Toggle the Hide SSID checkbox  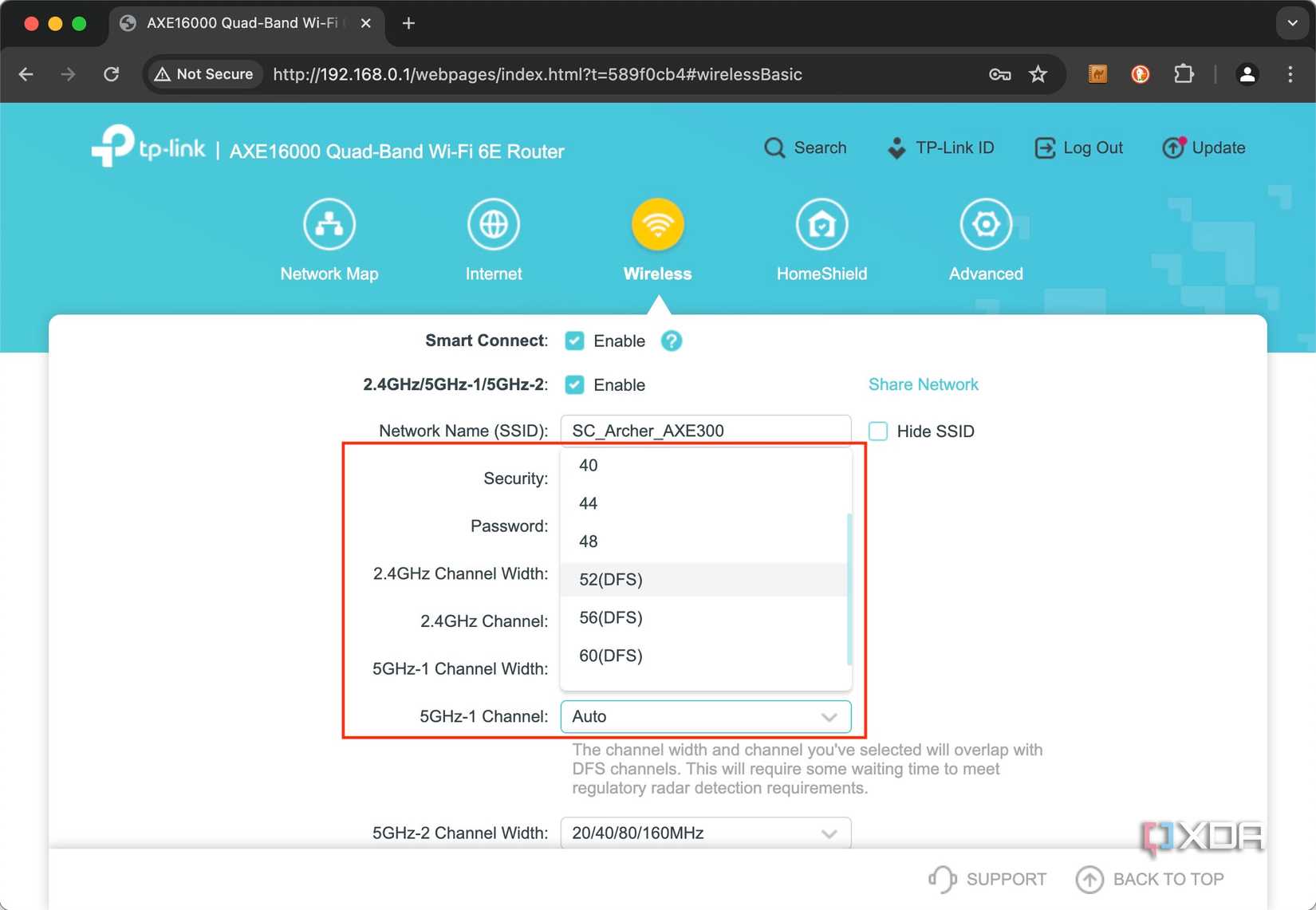click(x=877, y=431)
